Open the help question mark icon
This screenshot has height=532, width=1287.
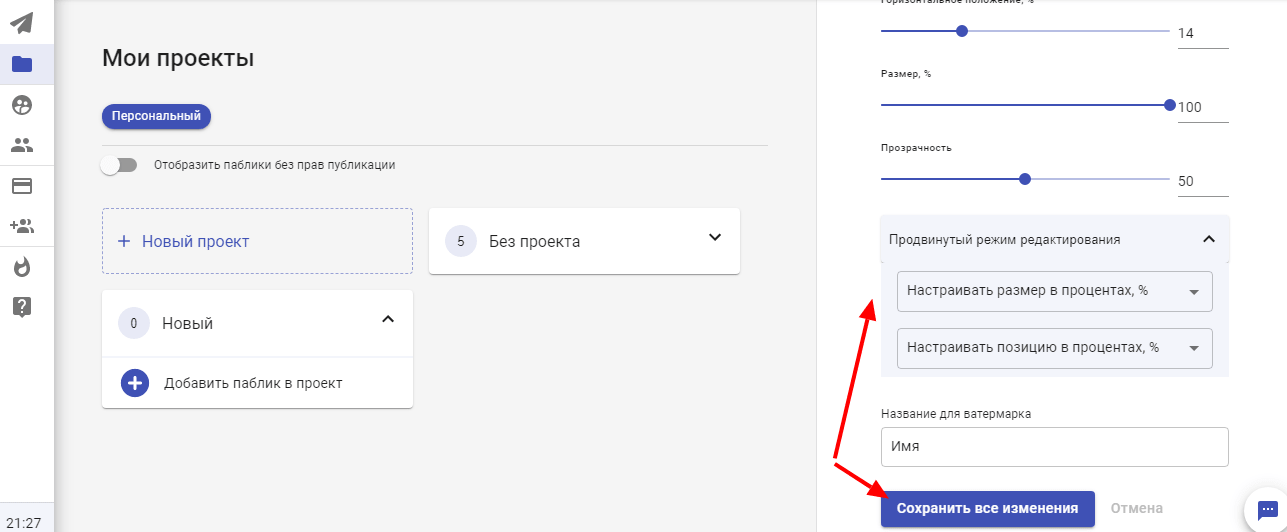[x=22, y=307]
